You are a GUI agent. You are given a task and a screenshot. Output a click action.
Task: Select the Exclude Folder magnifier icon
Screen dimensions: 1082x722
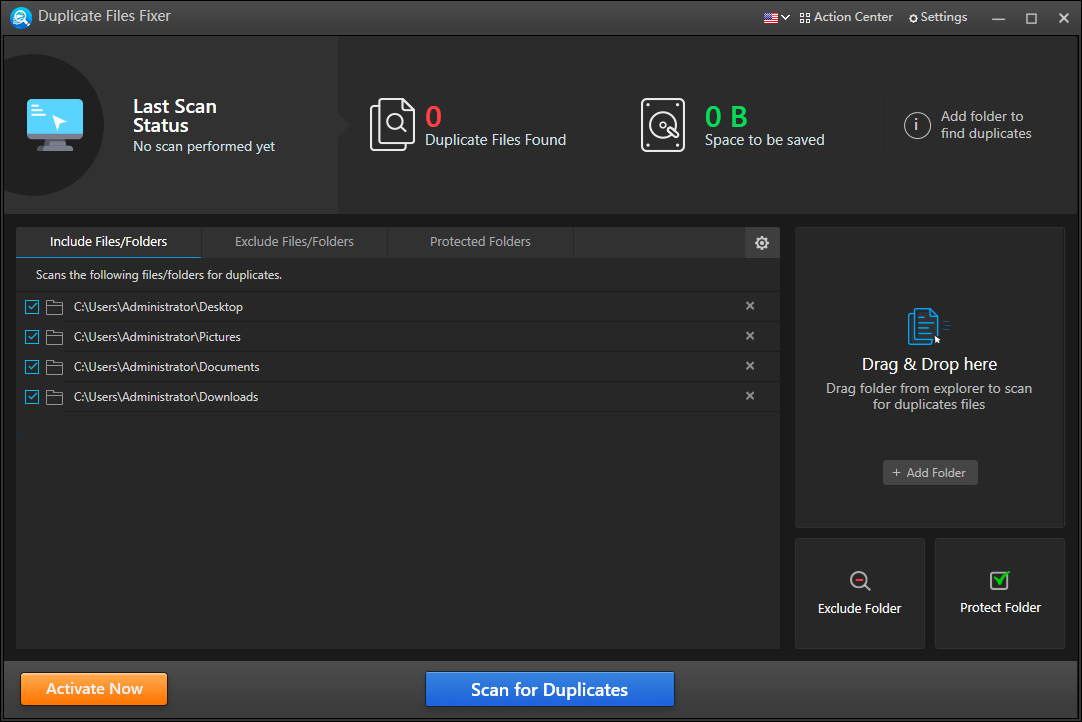[x=859, y=581]
